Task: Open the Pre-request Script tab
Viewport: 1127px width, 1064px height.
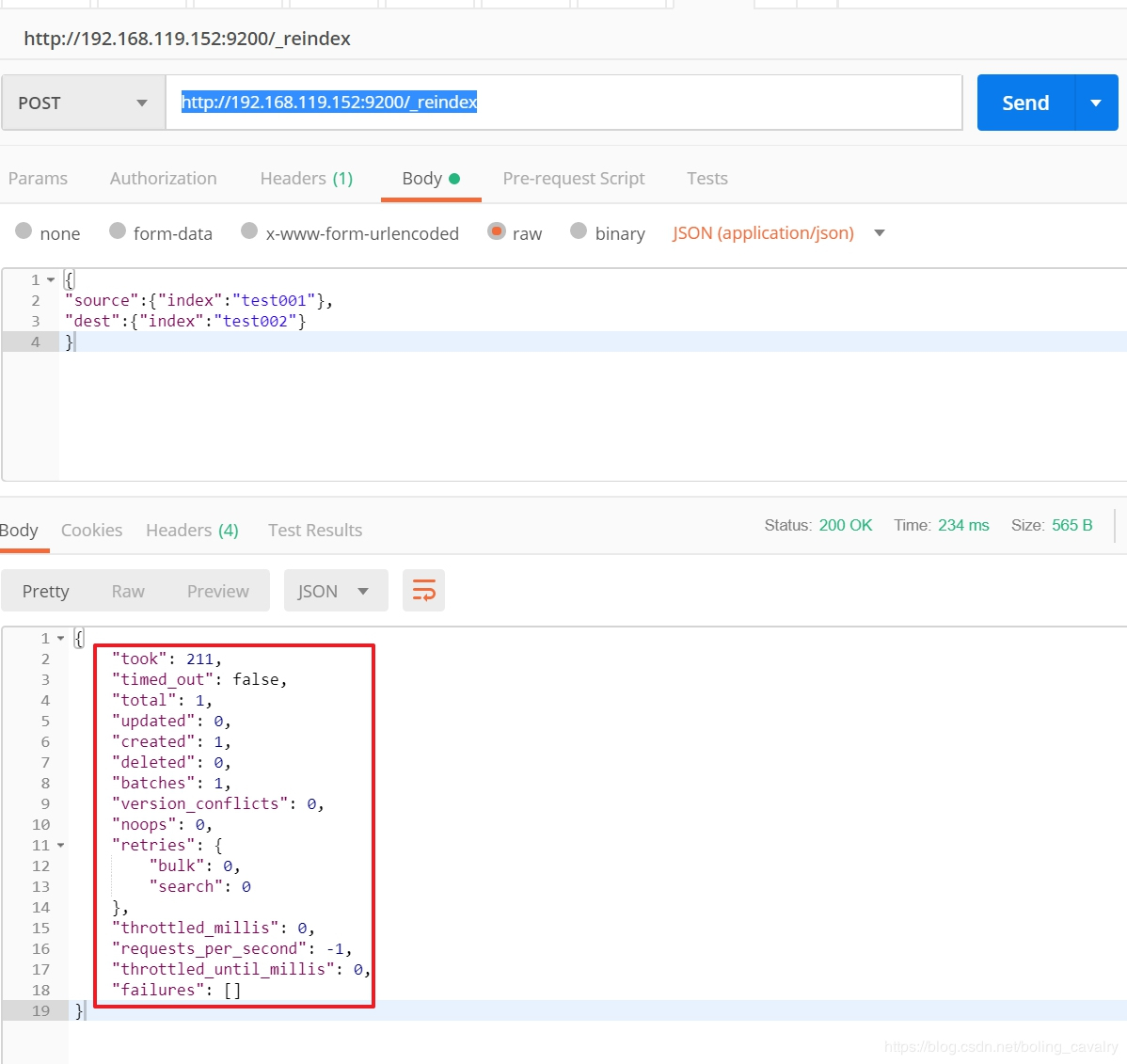Action: click(x=574, y=179)
